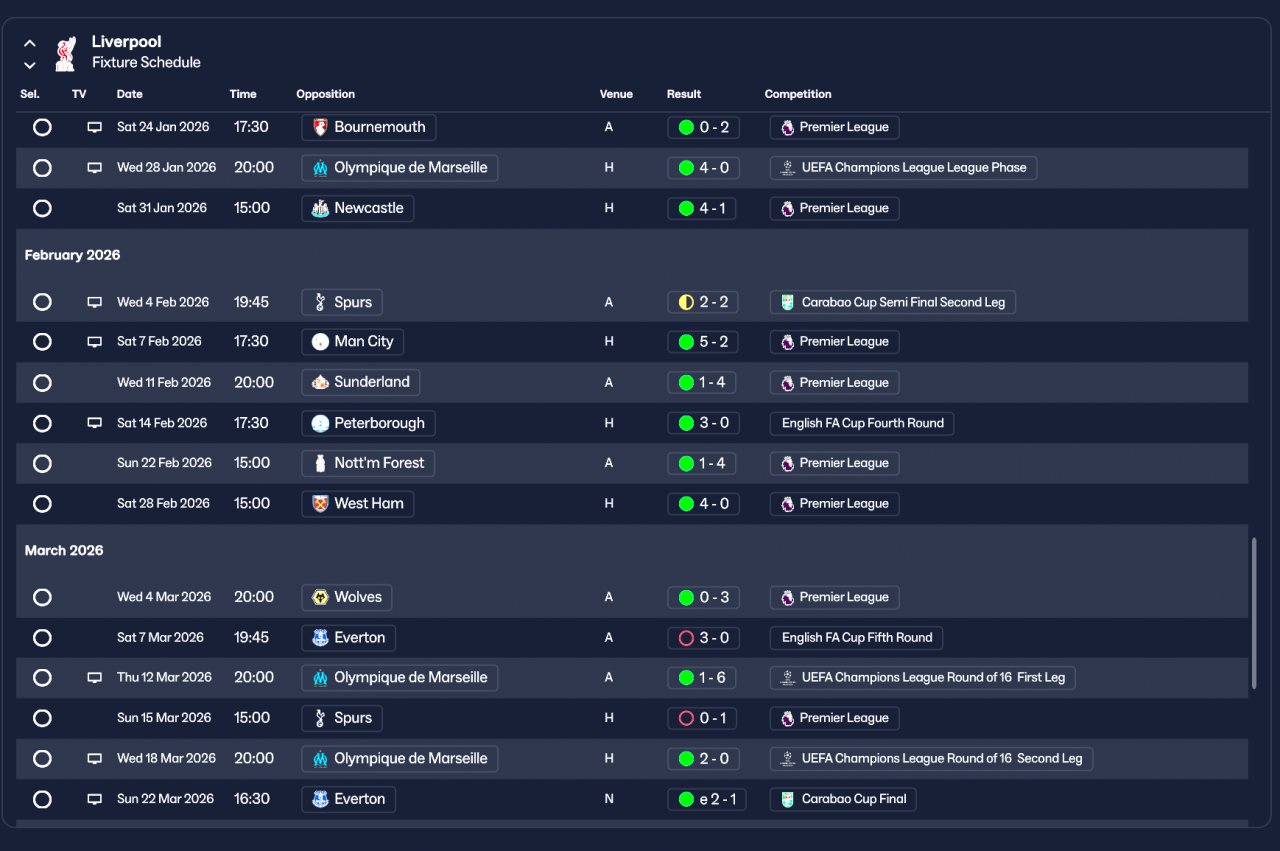The width and height of the screenshot is (1280, 851).
Task: Go to next team with the down chevron
Action: (30, 65)
